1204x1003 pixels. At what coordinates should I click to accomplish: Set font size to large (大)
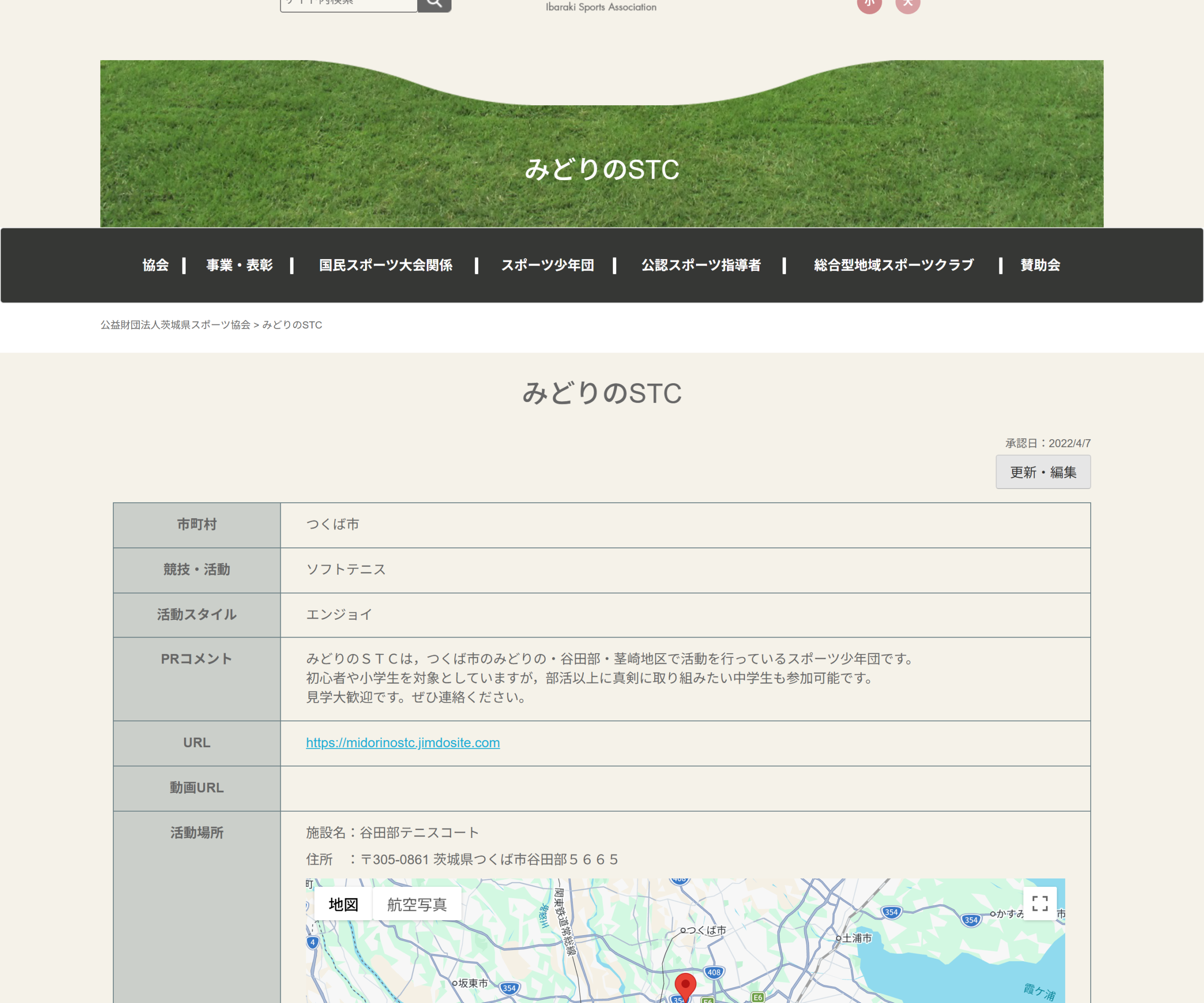[908, 5]
